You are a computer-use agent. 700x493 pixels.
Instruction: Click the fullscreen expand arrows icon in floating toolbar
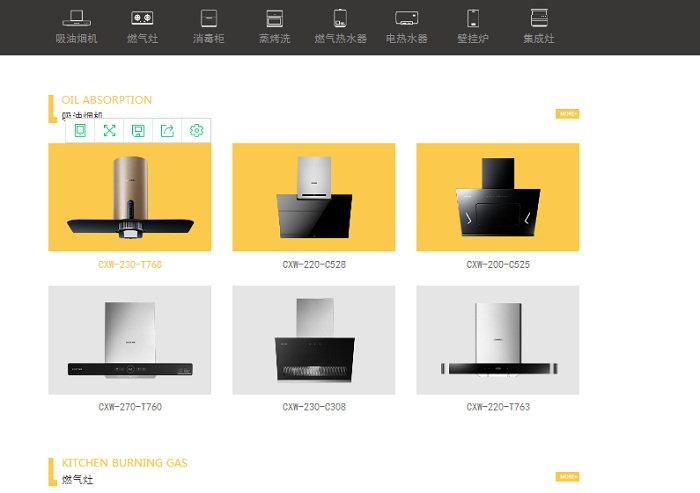click(109, 131)
